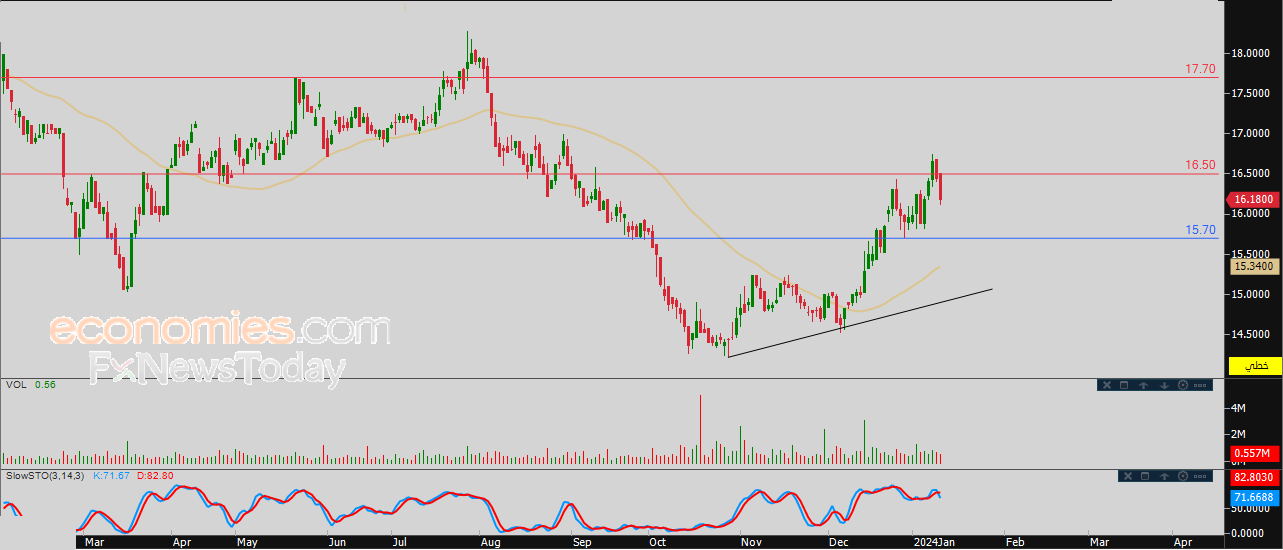Click the 14.5000 price axis label
1283x550 pixels.
tap(1253, 334)
